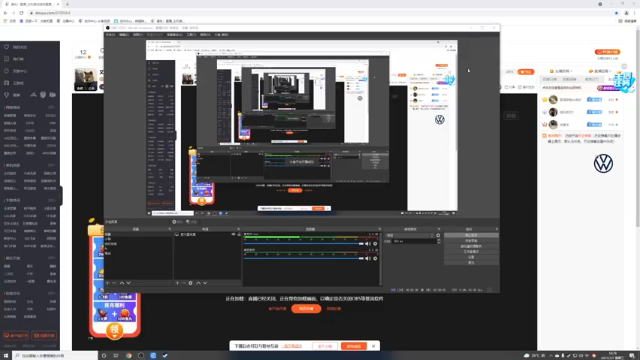The height and width of the screenshot is (360, 640).
Task: Add a new source in OBS sources panel
Action: 177,283
